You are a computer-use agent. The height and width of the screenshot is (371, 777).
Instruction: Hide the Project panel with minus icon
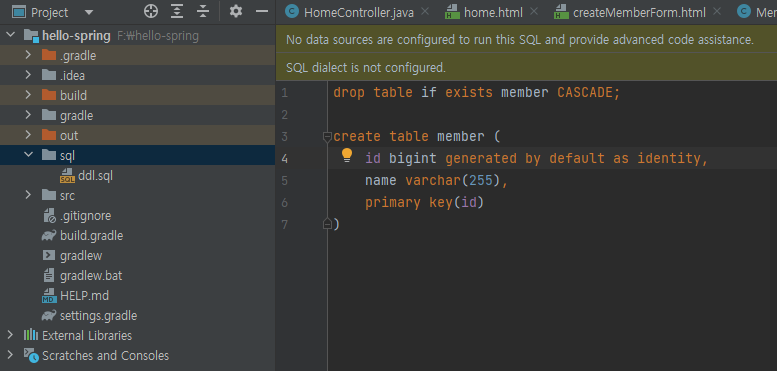point(262,11)
